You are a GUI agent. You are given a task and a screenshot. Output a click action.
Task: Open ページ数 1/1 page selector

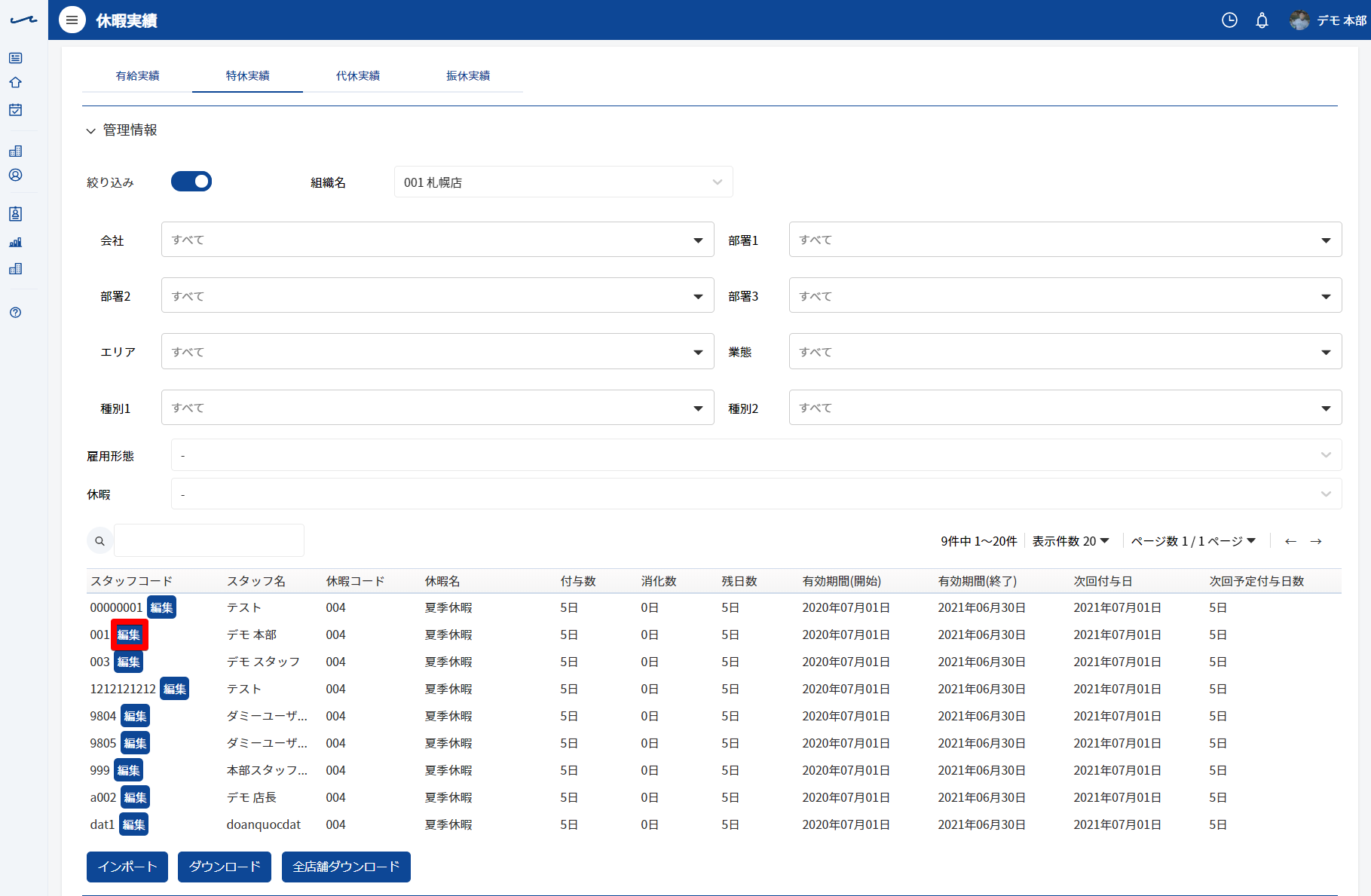[1193, 541]
